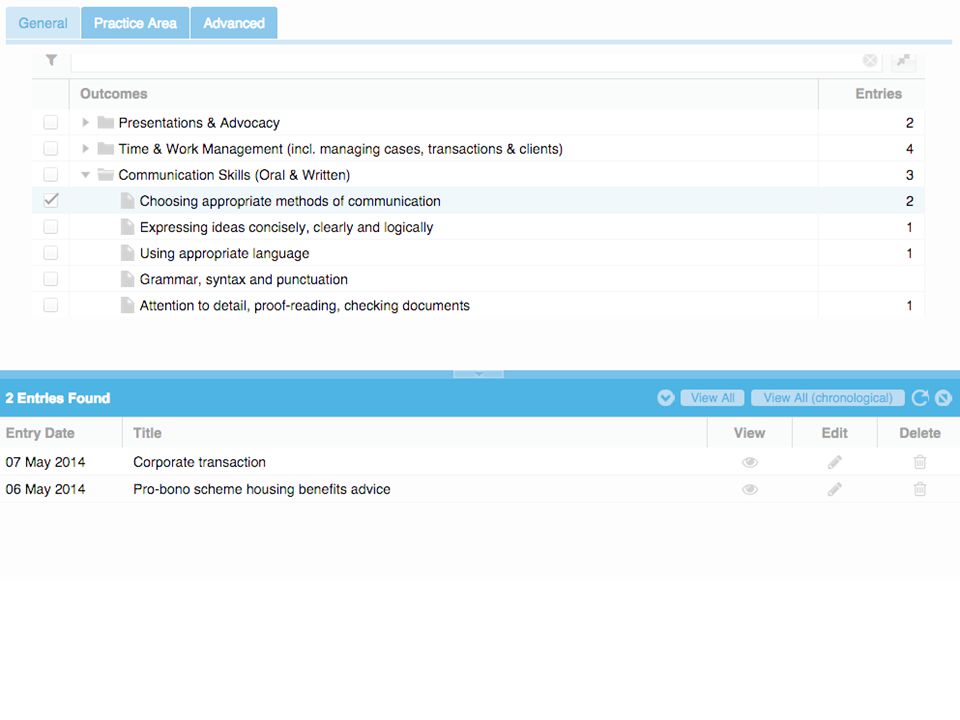960x720 pixels.
Task: Click document icon beside Grammar, syntax and punctuation
Action: pos(127,279)
